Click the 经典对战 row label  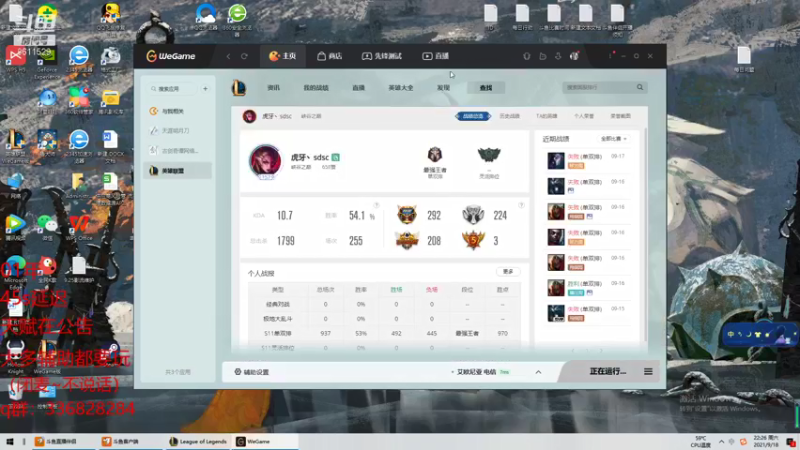click(x=277, y=304)
